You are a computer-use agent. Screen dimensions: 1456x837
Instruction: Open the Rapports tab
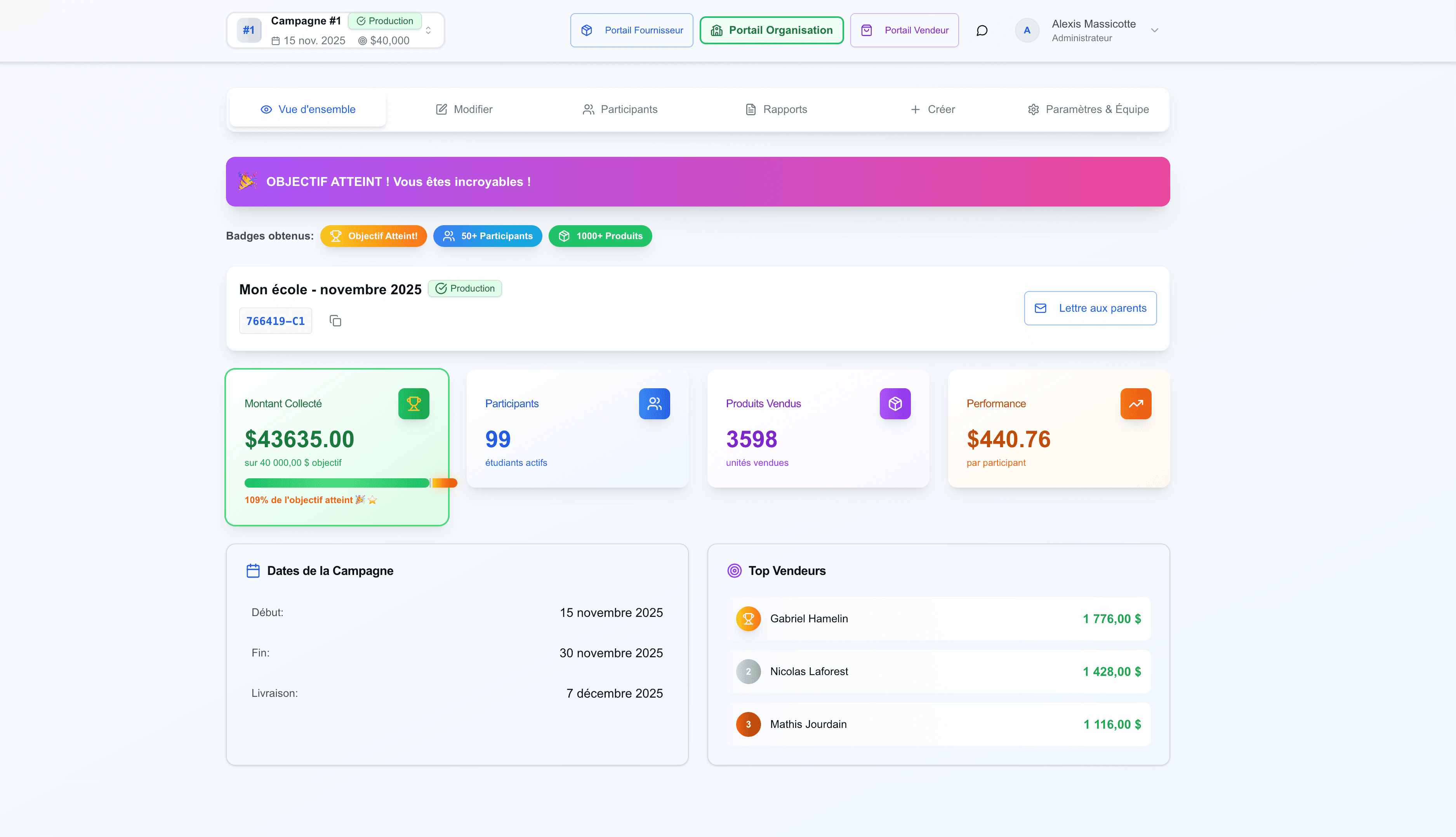pyautogui.click(x=776, y=109)
